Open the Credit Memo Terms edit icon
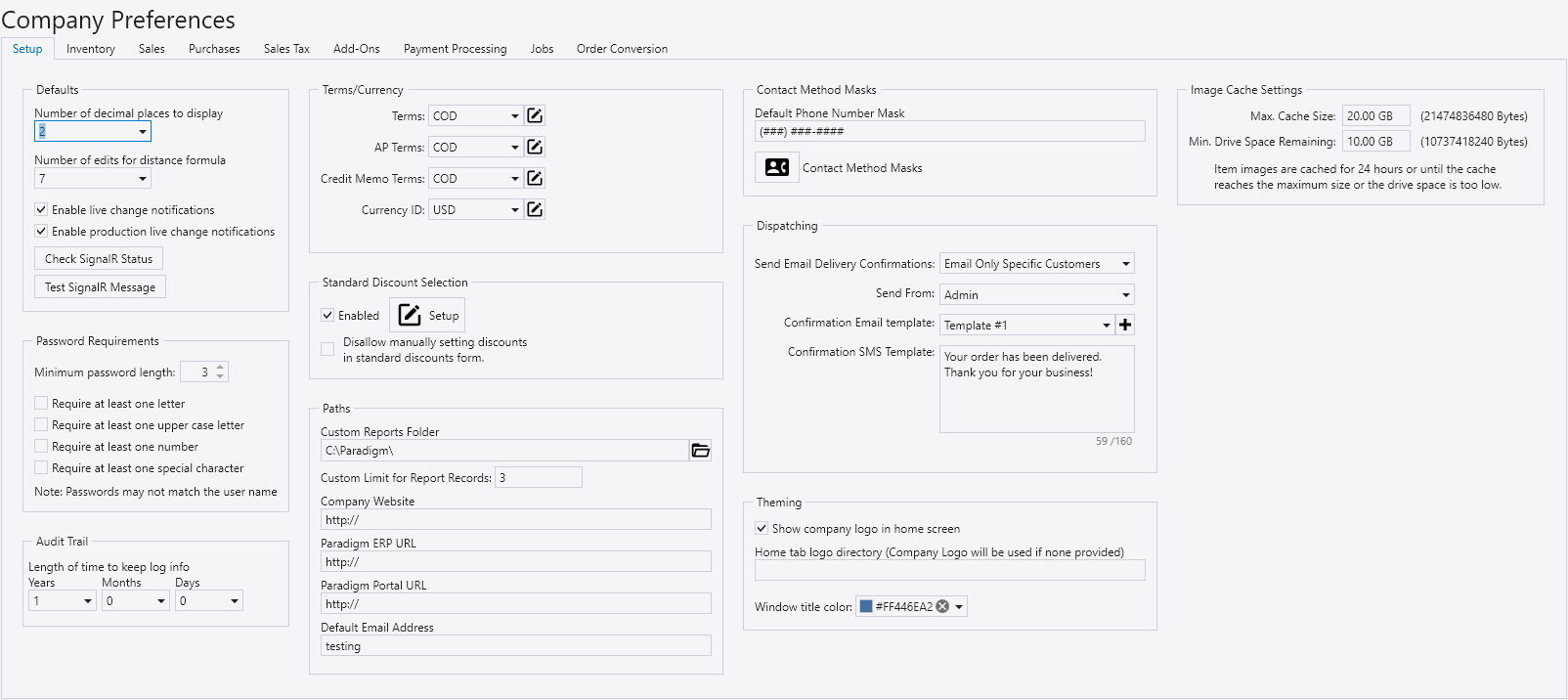The image size is (1568, 700). coord(535,179)
